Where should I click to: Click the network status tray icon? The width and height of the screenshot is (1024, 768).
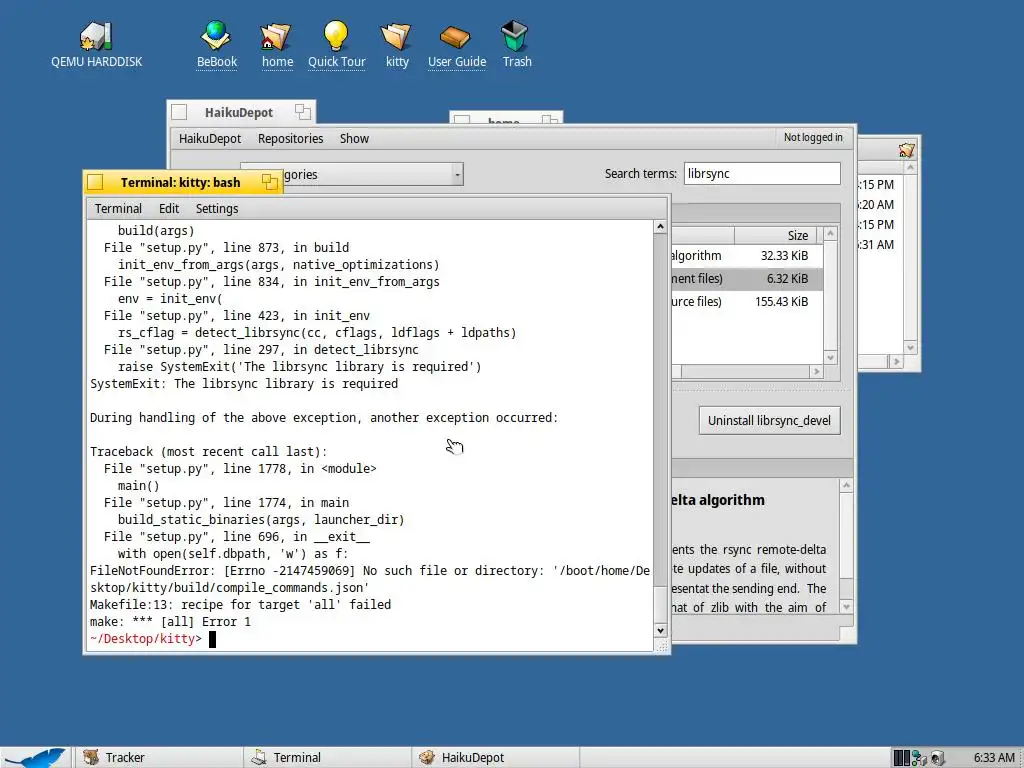coord(920,758)
